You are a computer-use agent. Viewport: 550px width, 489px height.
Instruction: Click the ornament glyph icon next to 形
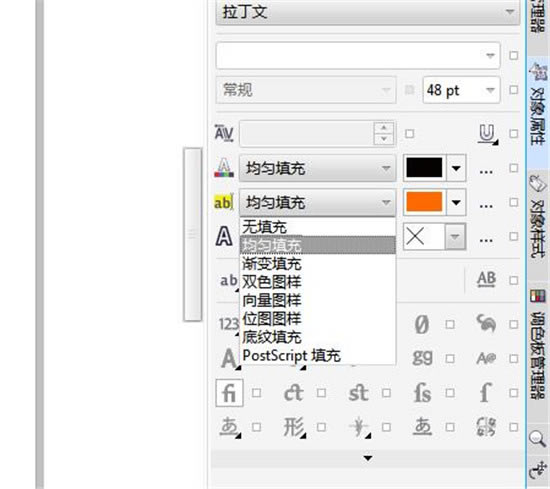359,427
